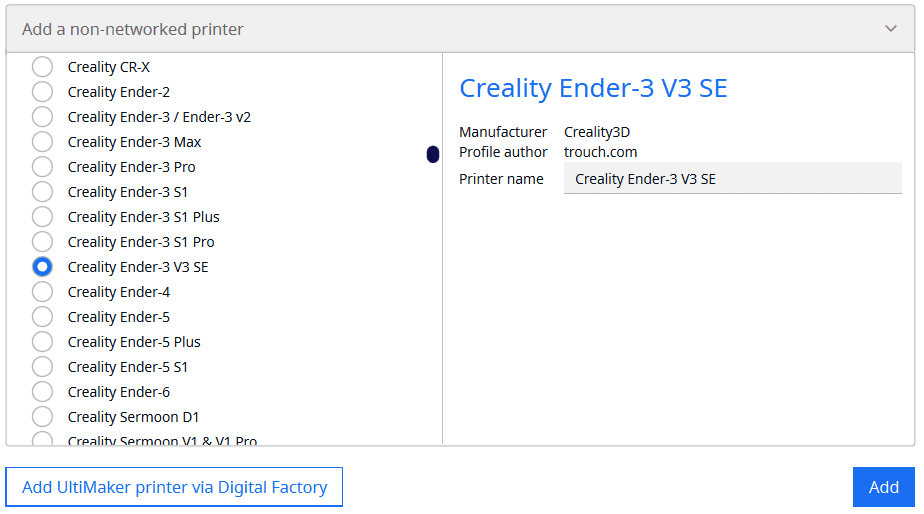Choose Creality Ender-5 from the list
The height and width of the screenshot is (514, 924).
(42, 317)
